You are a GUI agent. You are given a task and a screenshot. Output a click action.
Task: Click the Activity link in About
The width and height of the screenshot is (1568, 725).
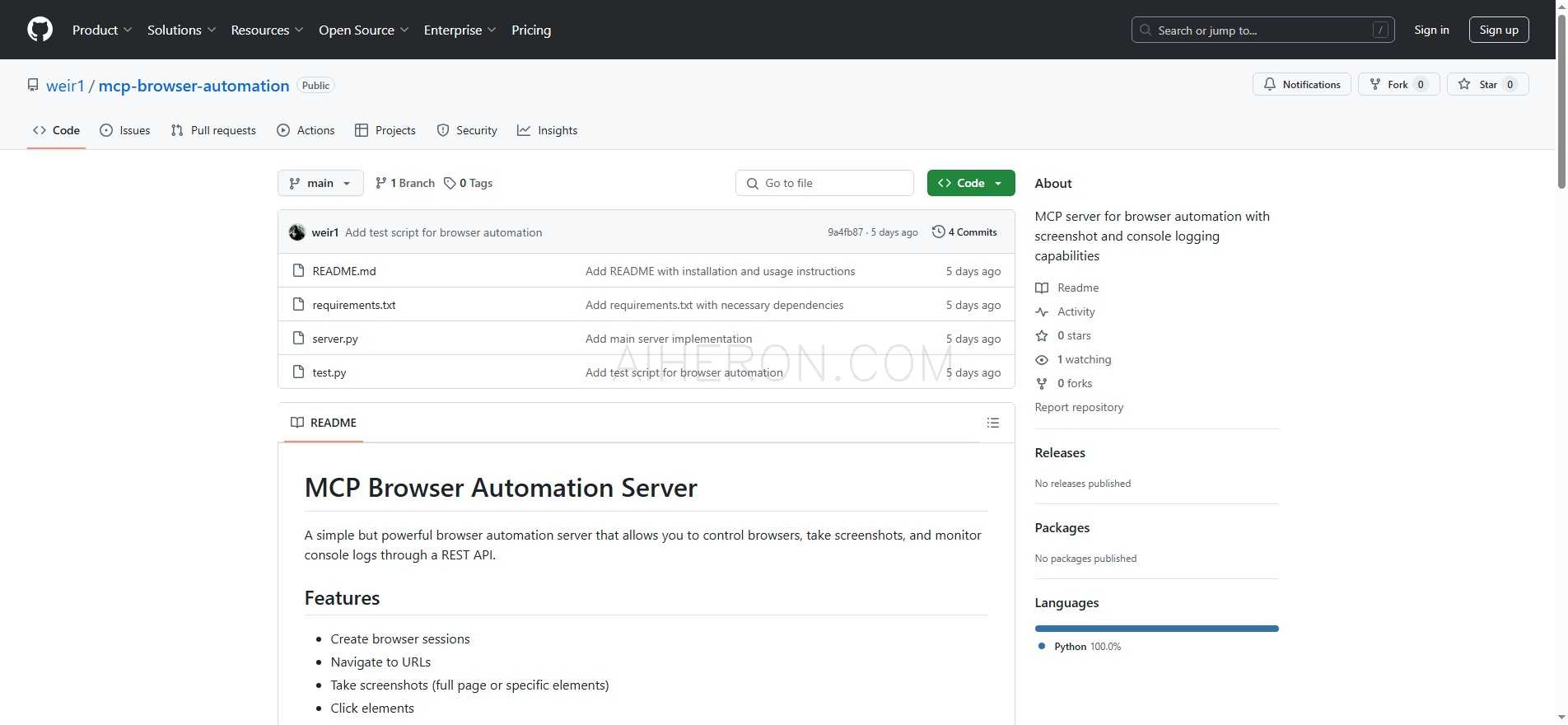[1076, 311]
